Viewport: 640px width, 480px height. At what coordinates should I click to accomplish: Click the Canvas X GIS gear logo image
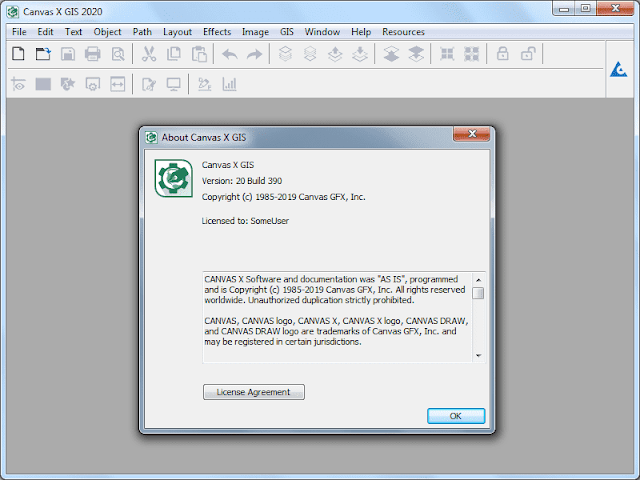173,178
